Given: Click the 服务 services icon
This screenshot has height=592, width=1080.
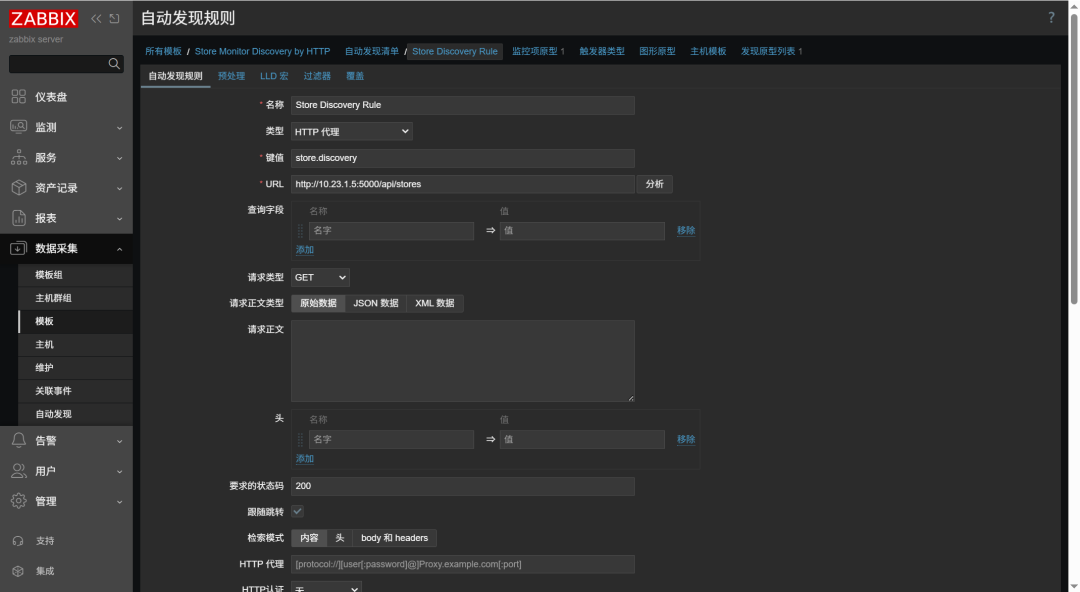Looking at the screenshot, I should click(19, 157).
